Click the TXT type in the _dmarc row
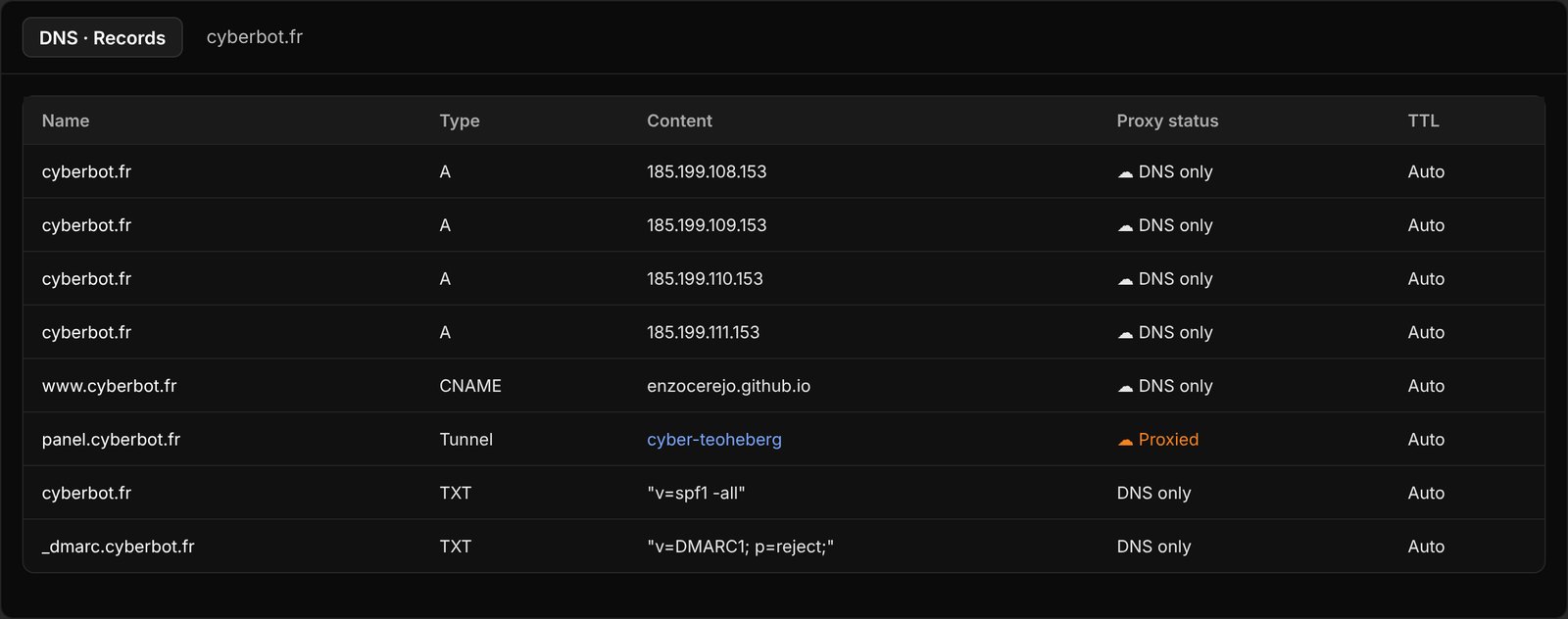The width and height of the screenshot is (1568, 619). point(456,547)
